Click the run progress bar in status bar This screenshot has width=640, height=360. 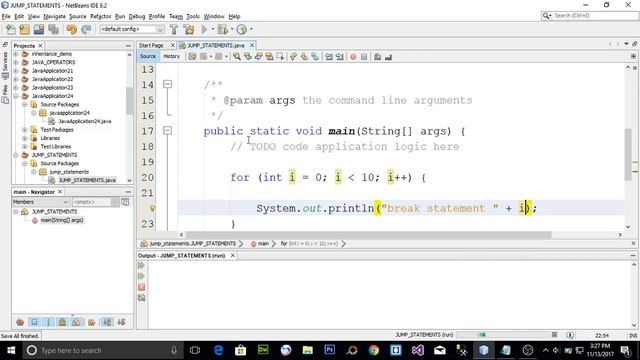tap(502, 335)
